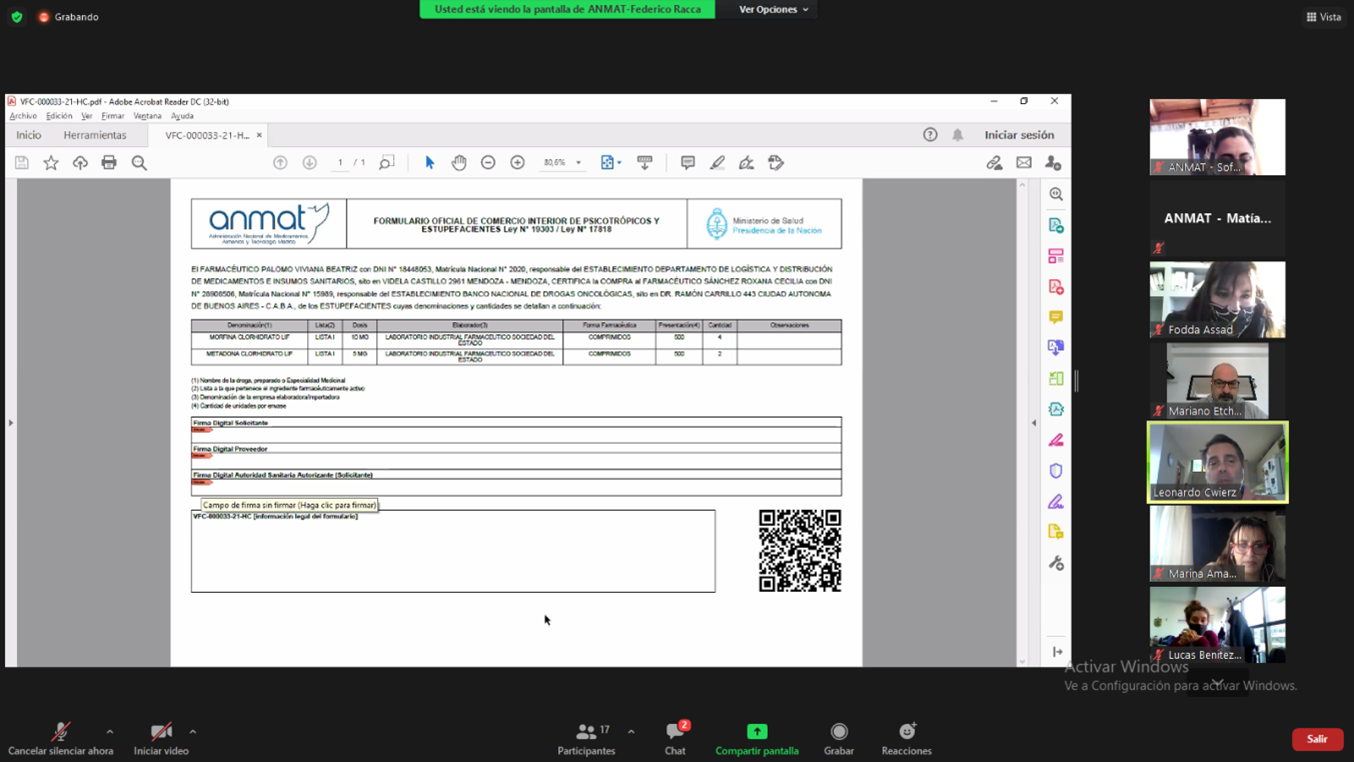Open the Acrobat help question mark
1354x762 pixels.
[930, 135]
